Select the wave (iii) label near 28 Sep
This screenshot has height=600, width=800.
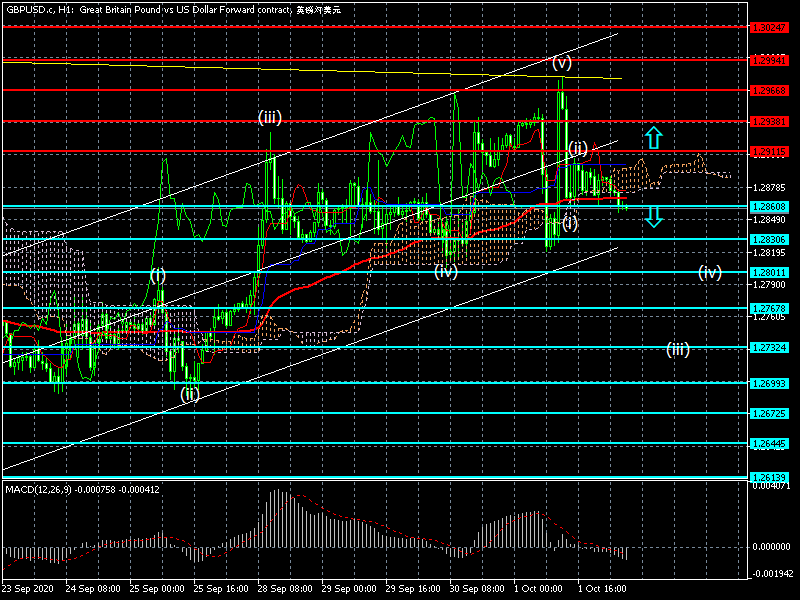[269, 117]
